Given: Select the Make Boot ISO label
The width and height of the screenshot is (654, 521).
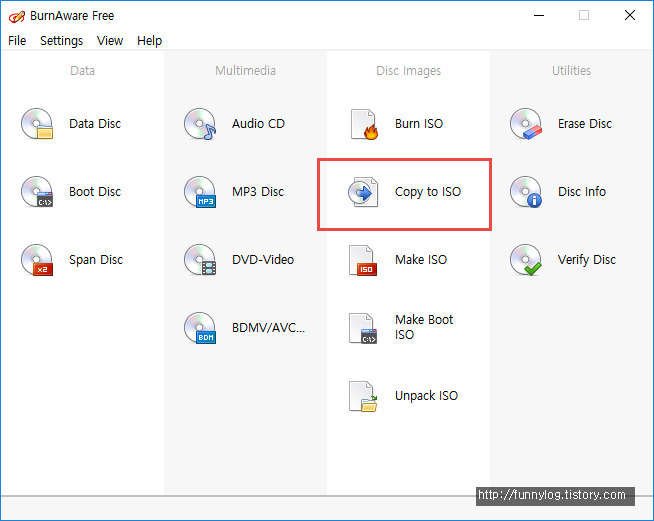Looking at the screenshot, I should (424, 327).
